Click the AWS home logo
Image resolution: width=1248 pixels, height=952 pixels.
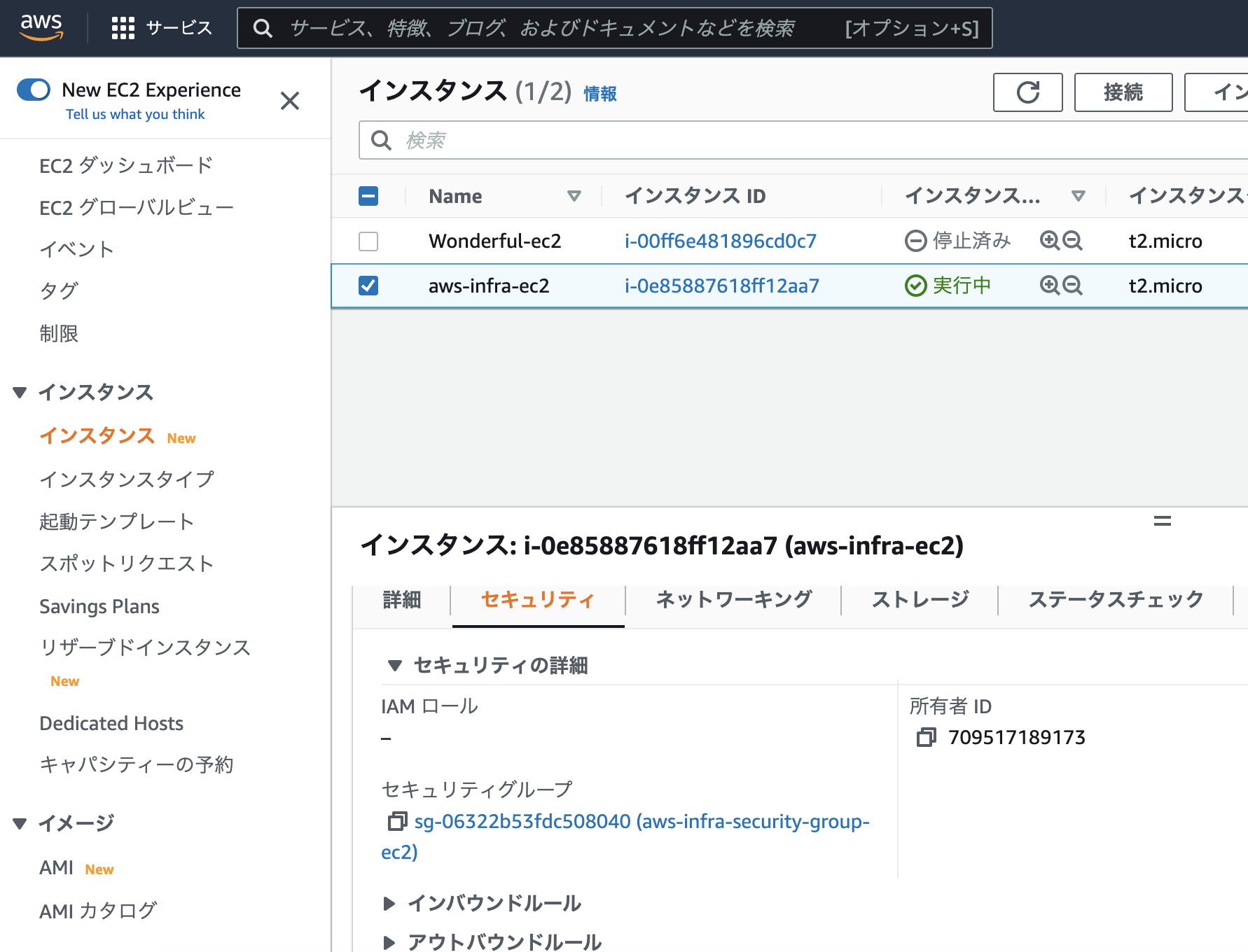42,27
